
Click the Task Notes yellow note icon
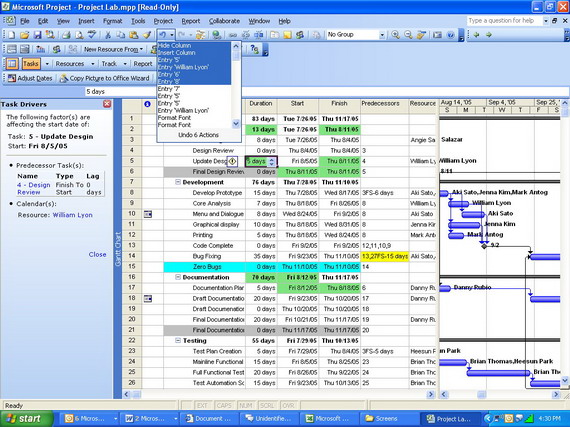pos(287,35)
